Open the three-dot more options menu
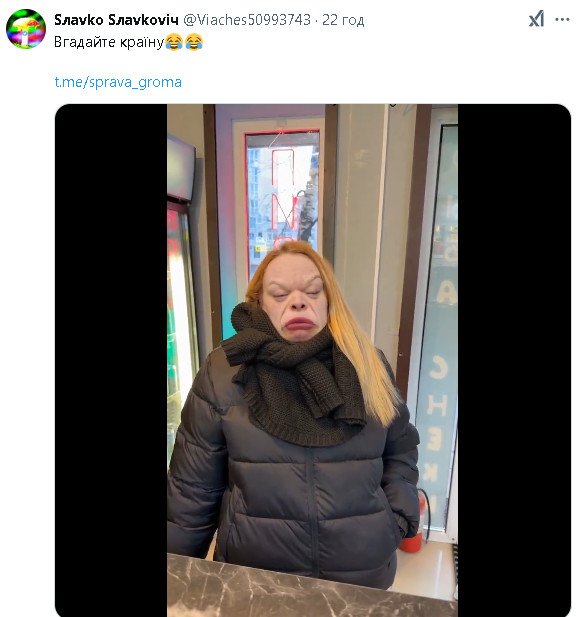The height and width of the screenshot is (617, 584). pyautogui.click(x=562, y=19)
